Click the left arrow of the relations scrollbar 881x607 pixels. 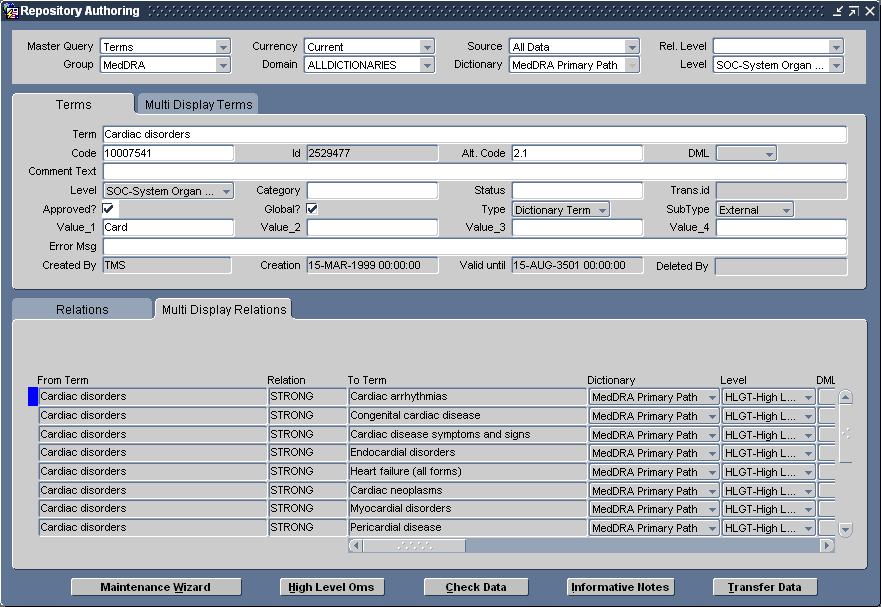pyautogui.click(x=355, y=545)
